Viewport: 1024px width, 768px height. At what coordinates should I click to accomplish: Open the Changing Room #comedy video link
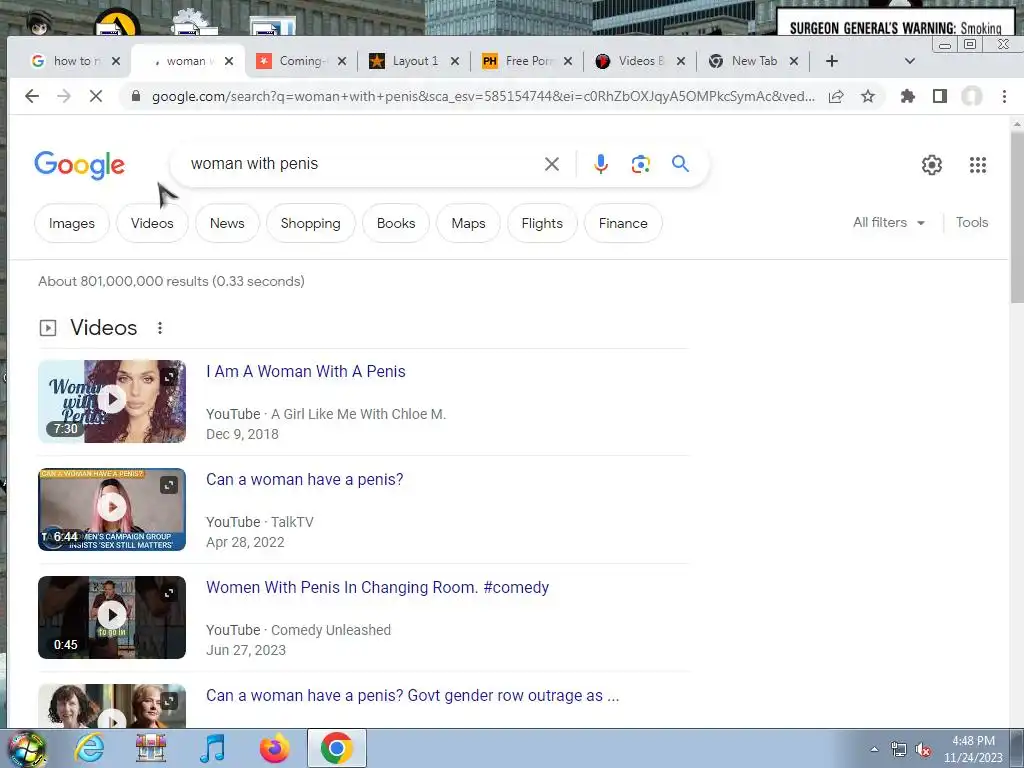pos(377,587)
